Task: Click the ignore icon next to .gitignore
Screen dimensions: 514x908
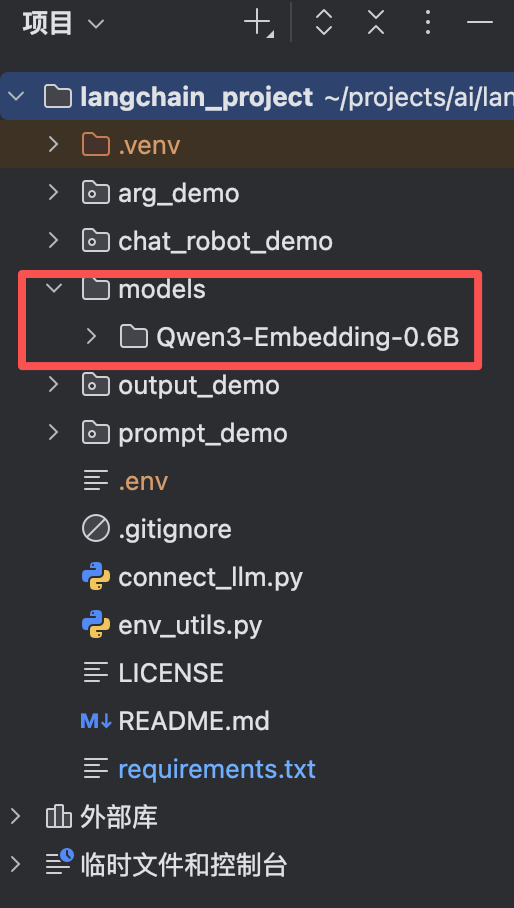Action: pyautogui.click(x=96, y=529)
